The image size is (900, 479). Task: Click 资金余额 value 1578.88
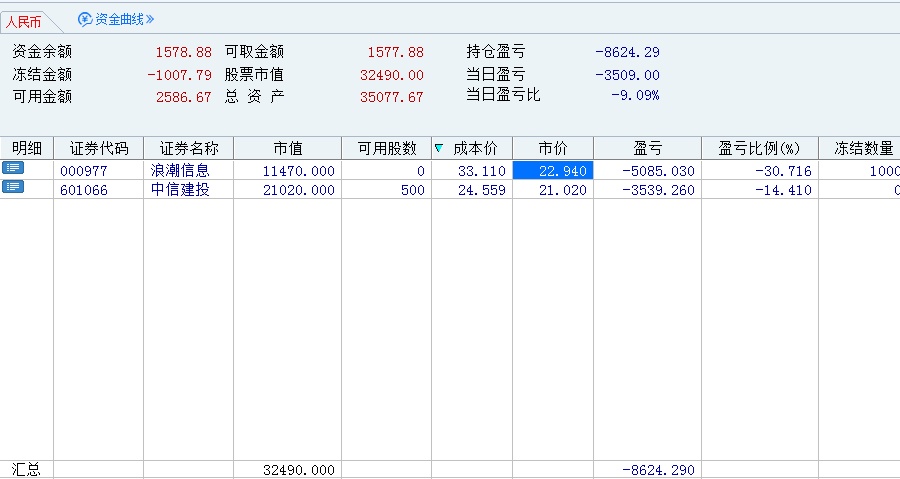point(184,52)
